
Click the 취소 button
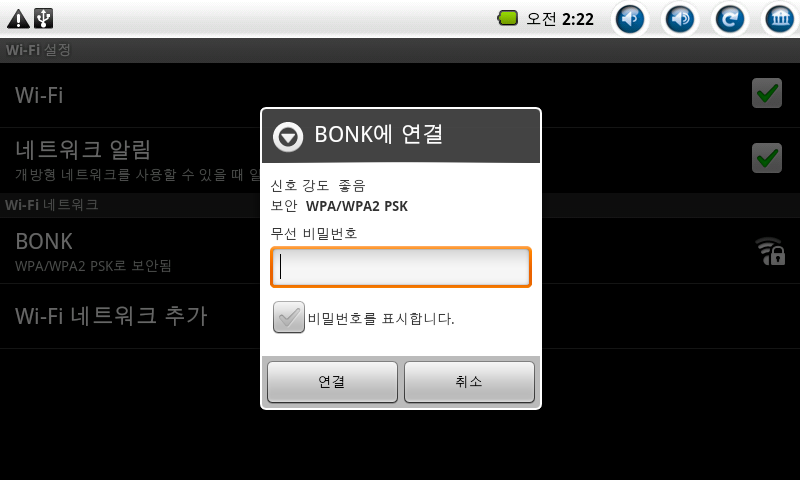(469, 382)
